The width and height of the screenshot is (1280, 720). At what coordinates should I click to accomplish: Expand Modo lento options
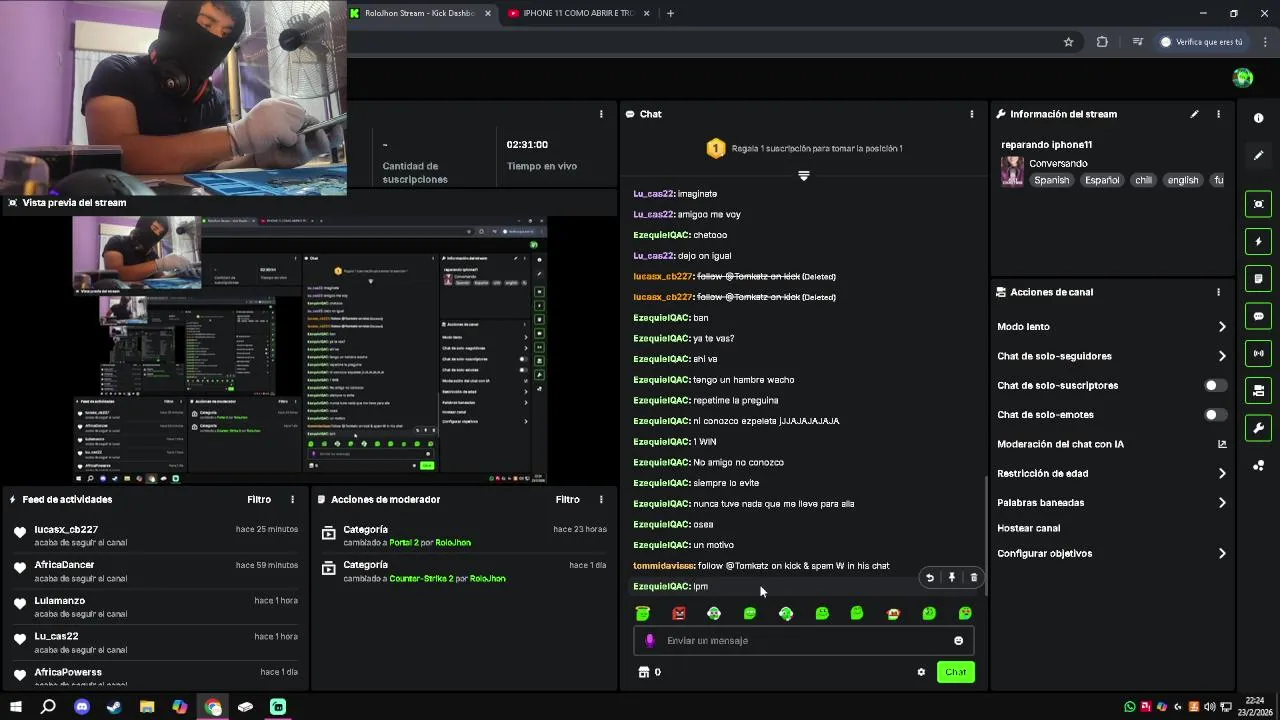tap(1222, 327)
